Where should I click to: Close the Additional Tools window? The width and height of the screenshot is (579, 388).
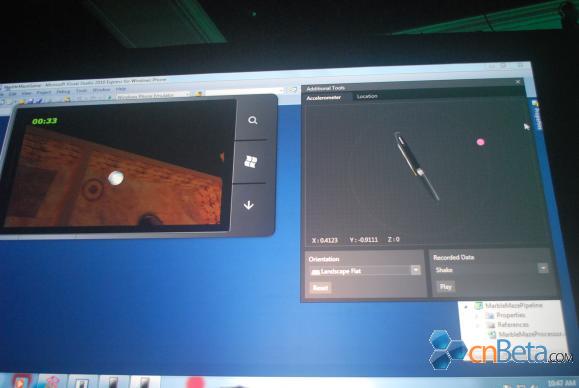pos(518,82)
